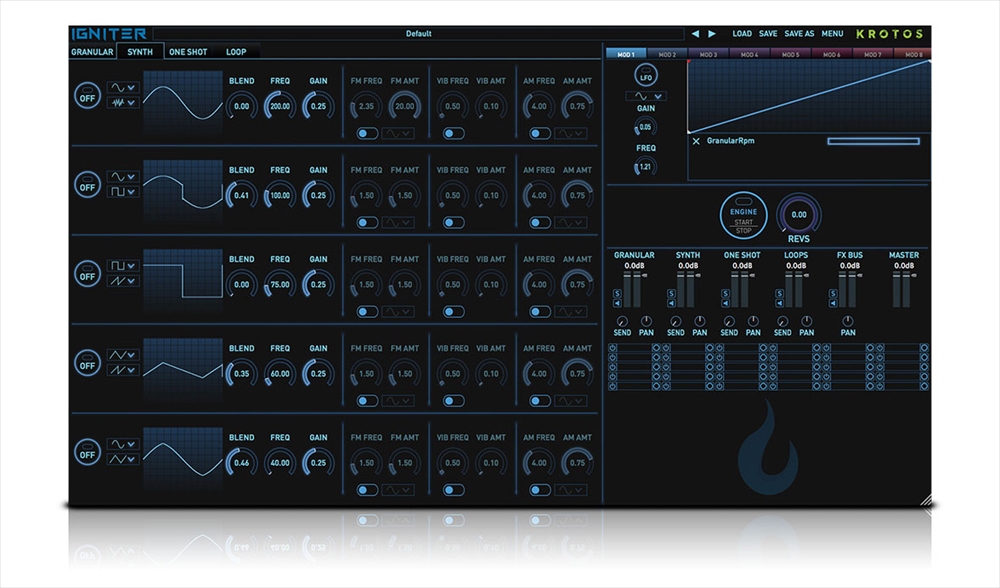Open the AM waveform dropdown on the 40.00 oscillator

(x=571, y=490)
